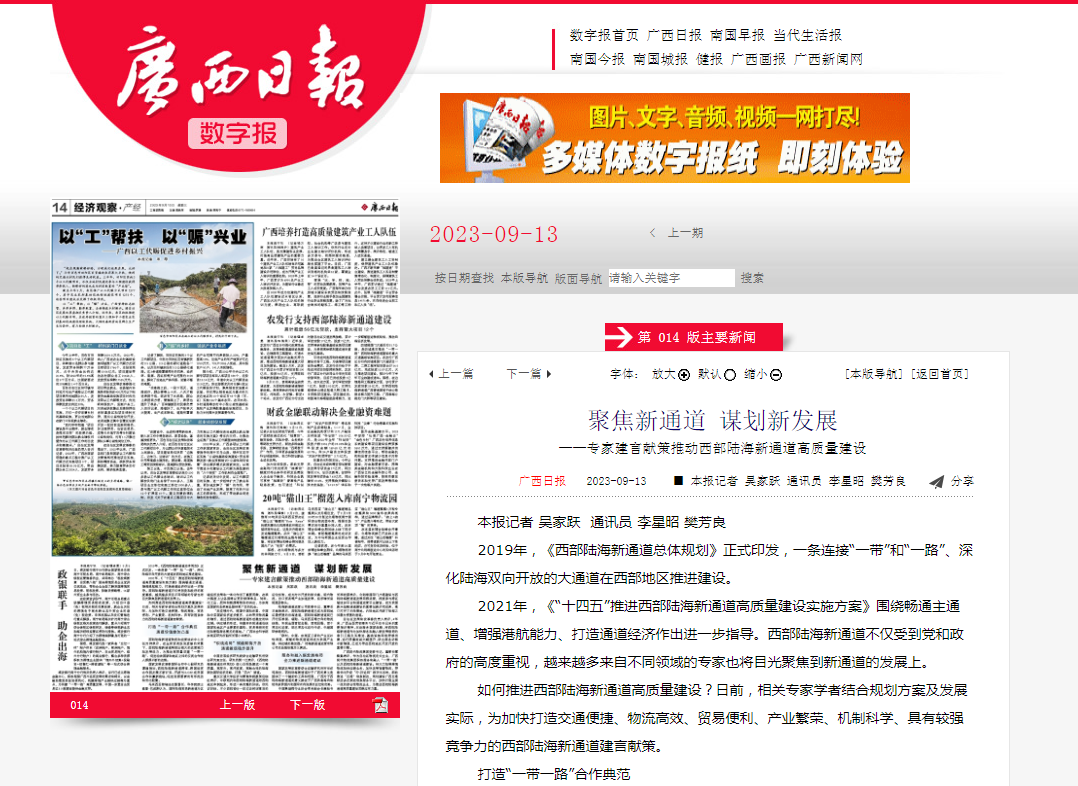
Task: Open the multimedia digital newspaper banner
Action: [674, 138]
